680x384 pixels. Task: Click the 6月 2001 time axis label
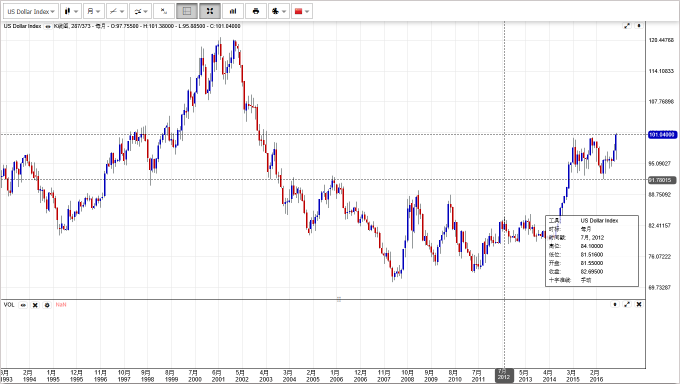tap(218, 376)
